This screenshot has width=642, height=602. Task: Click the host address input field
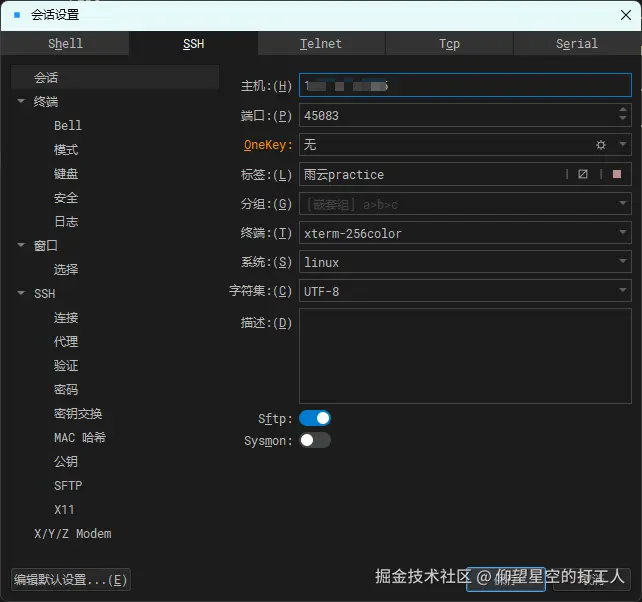(x=465, y=86)
